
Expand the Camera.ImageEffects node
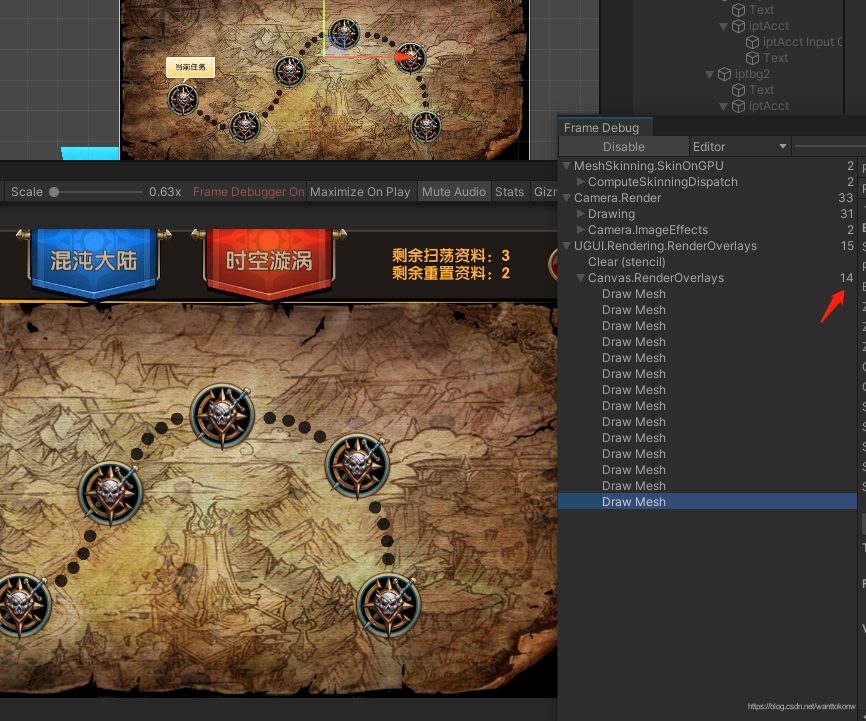tap(580, 229)
